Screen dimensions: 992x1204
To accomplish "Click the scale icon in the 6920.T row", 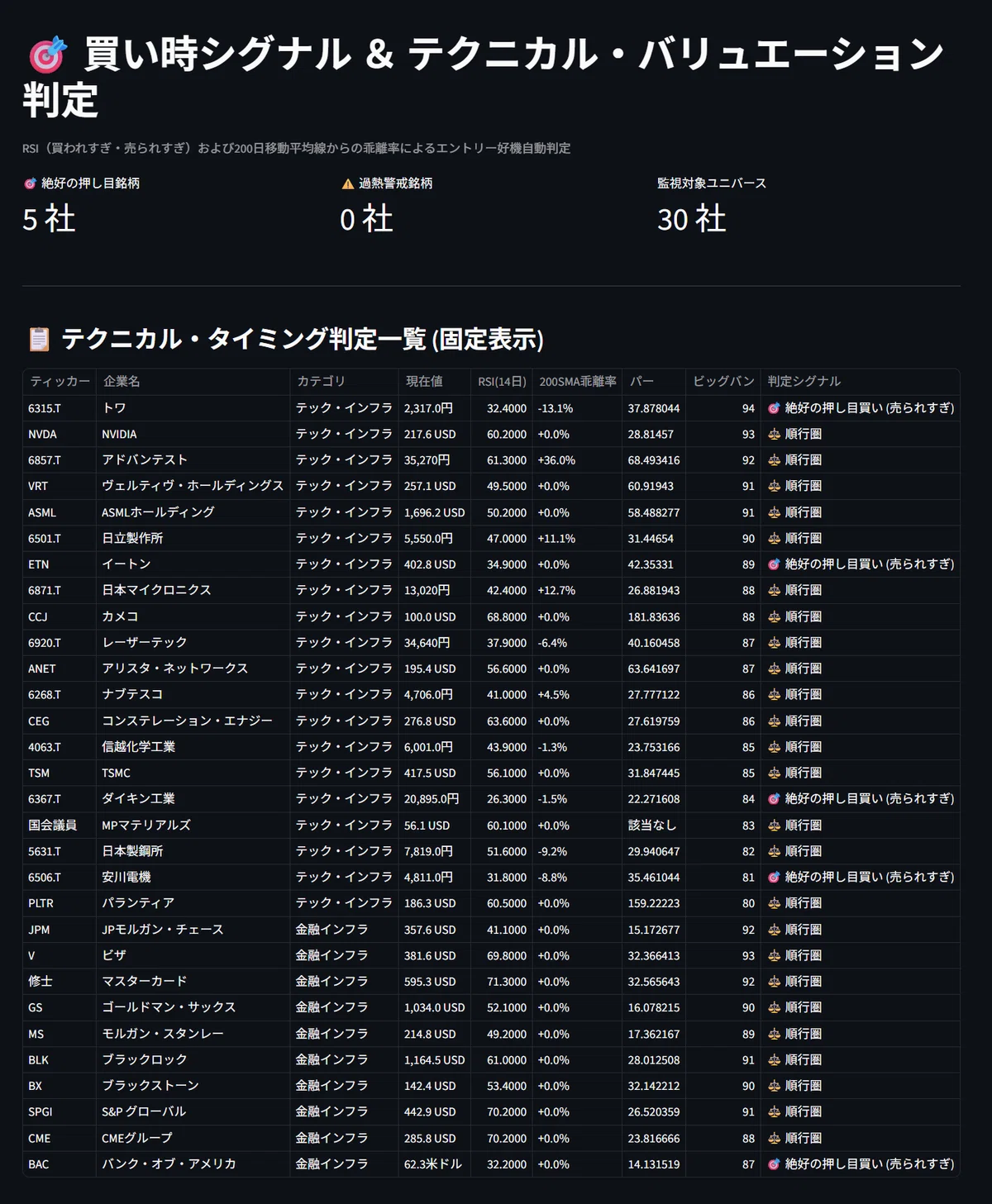I will (774, 643).
